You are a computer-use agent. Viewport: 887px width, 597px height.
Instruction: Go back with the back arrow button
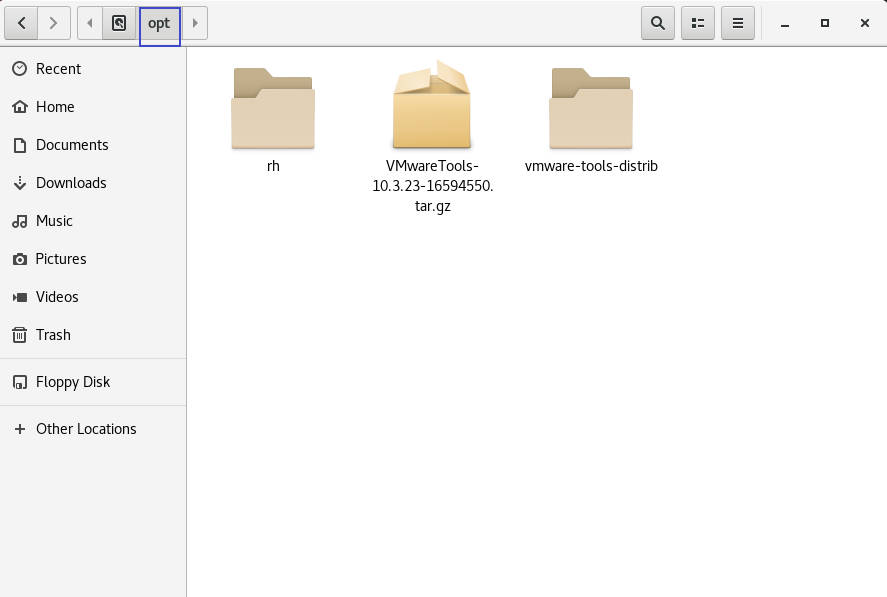click(21, 23)
